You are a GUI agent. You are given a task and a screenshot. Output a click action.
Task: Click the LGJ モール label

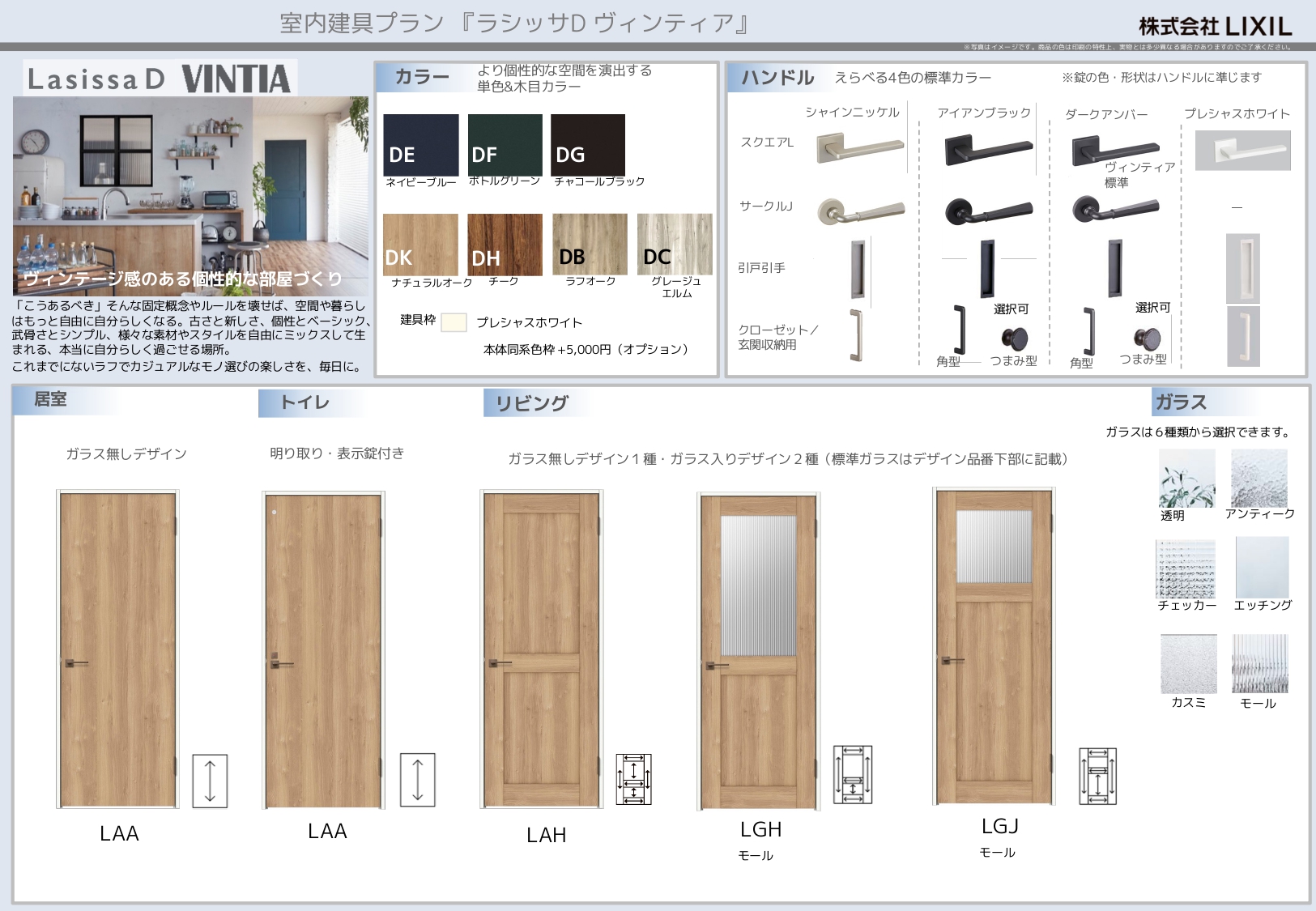coord(997,853)
